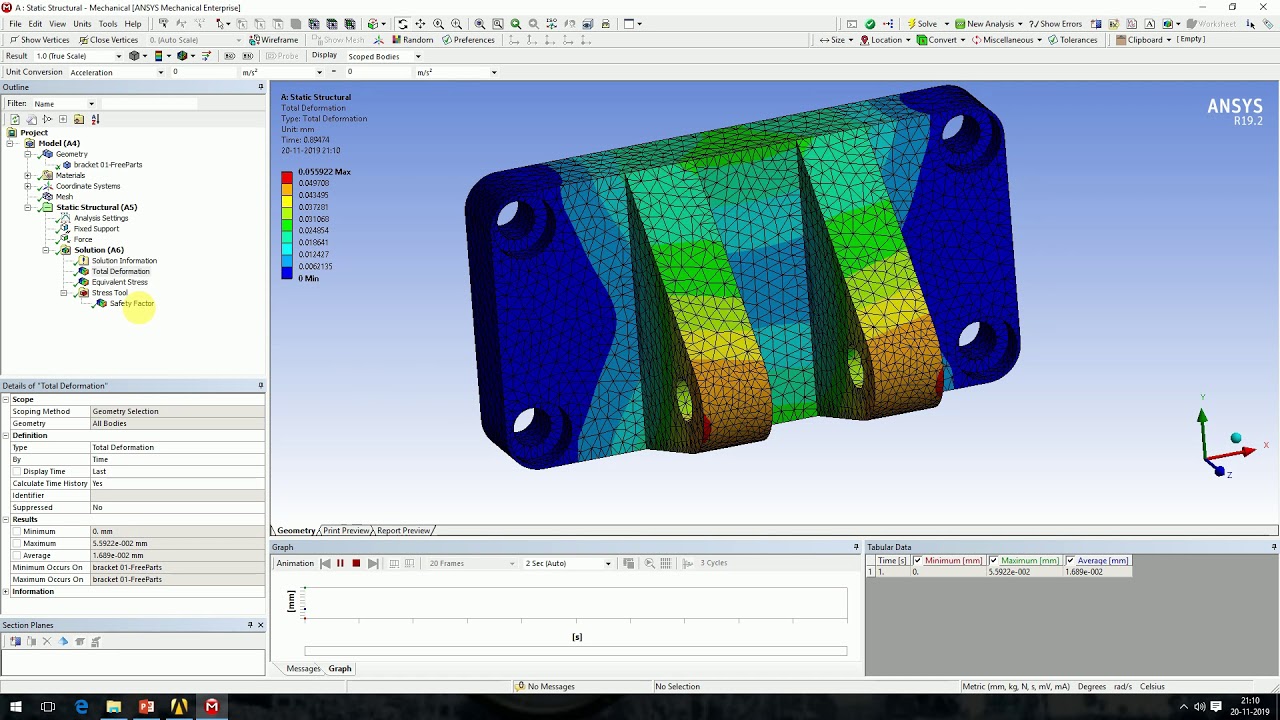Image resolution: width=1280 pixels, height=720 pixels.
Task: Open the Outline Filter Name dropdown
Action: pos(91,104)
